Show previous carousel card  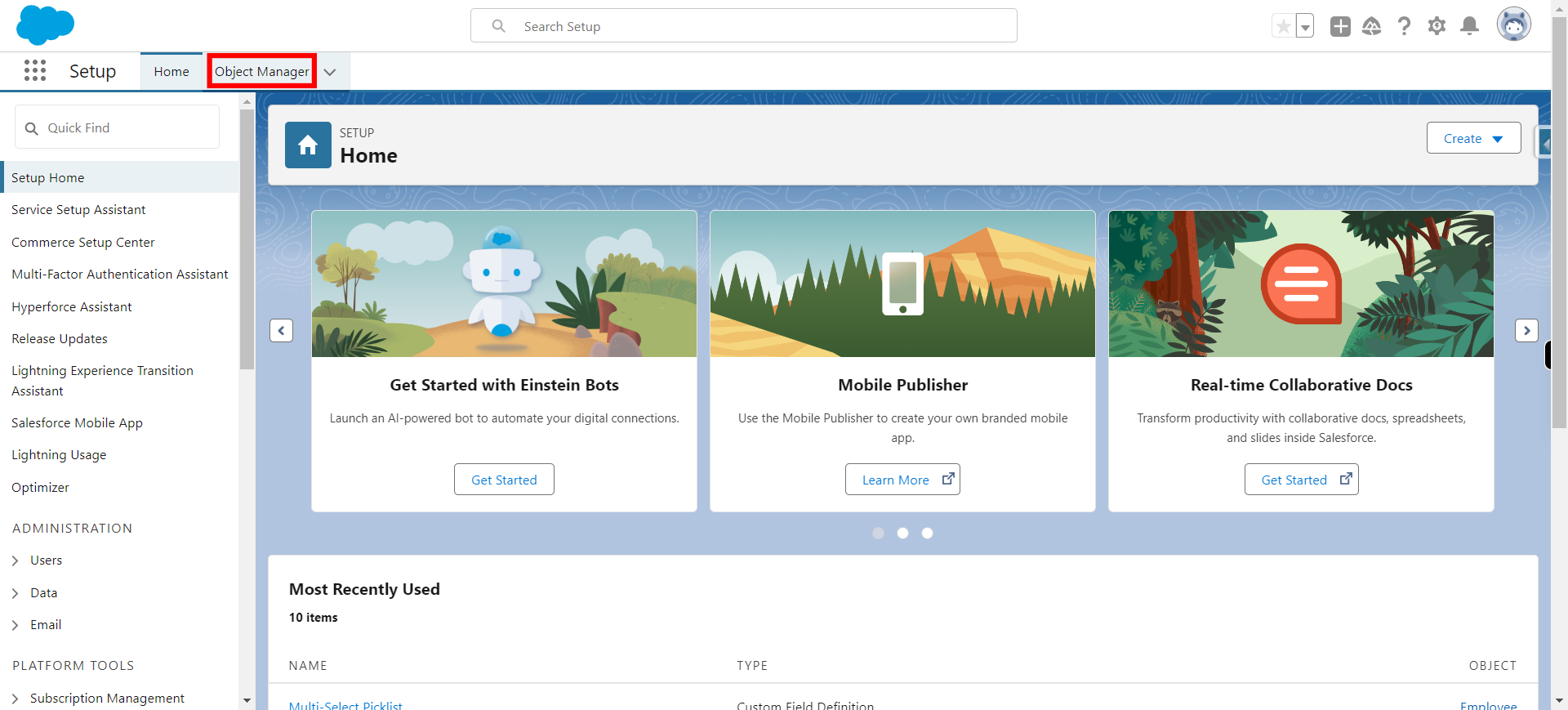281,330
